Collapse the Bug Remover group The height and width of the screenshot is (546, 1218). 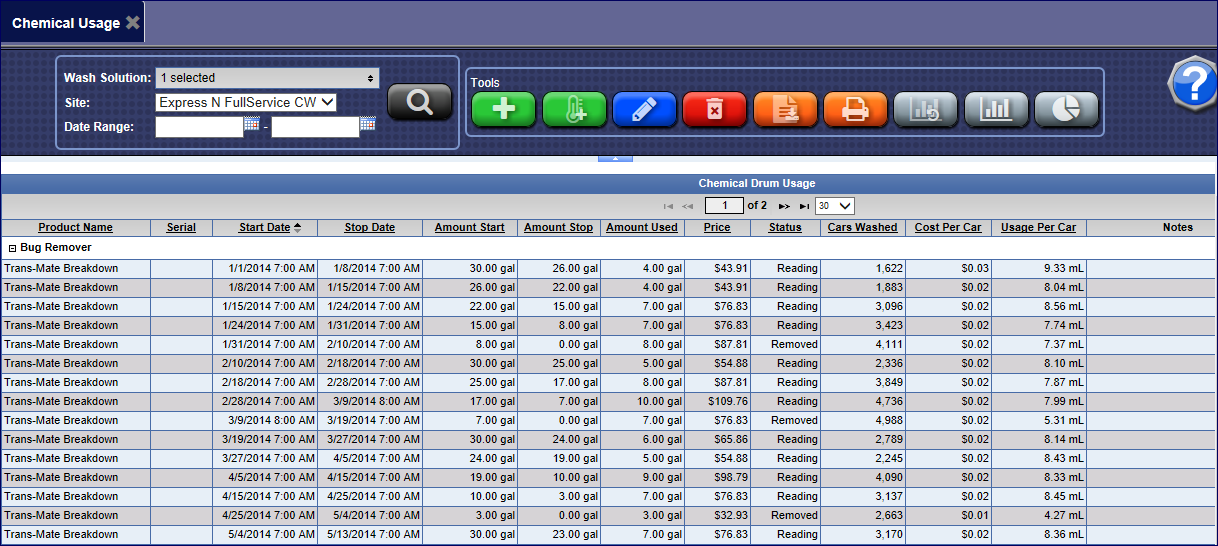pyautogui.click(x=12, y=247)
